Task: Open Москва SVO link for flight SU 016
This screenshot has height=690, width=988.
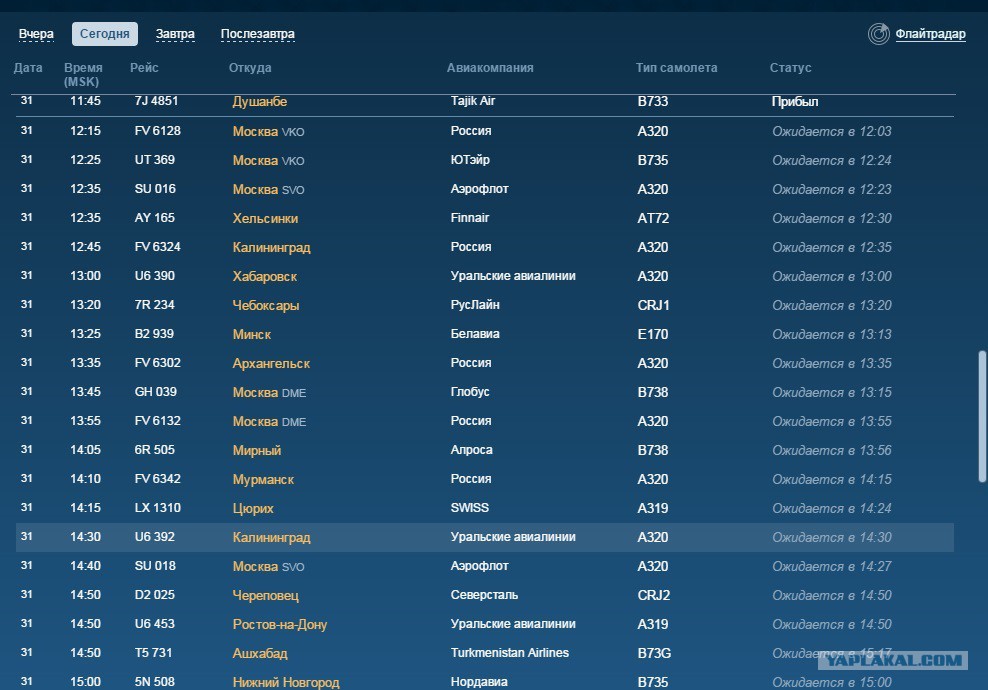Action: click(x=268, y=190)
